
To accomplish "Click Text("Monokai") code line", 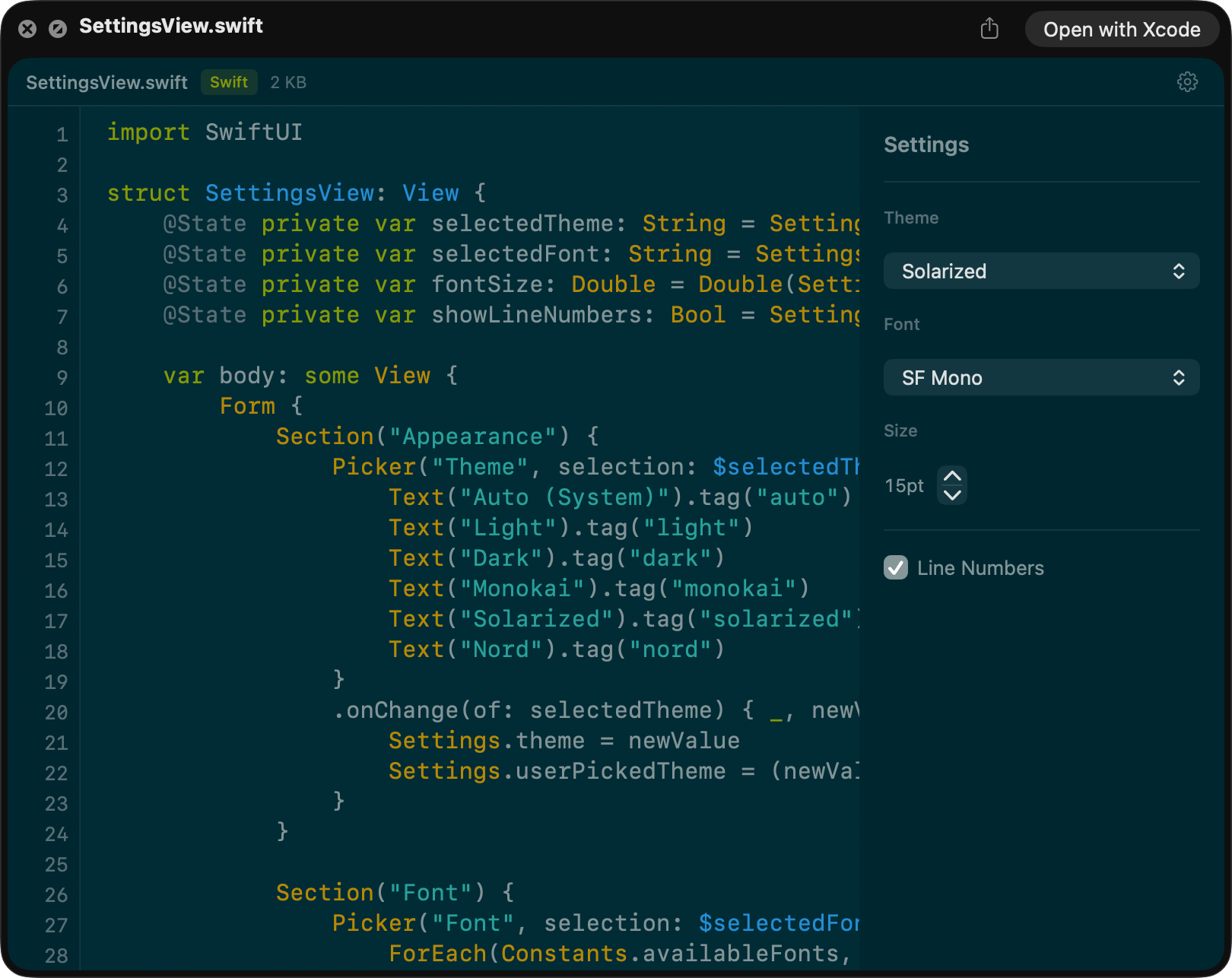I will click(599, 589).
